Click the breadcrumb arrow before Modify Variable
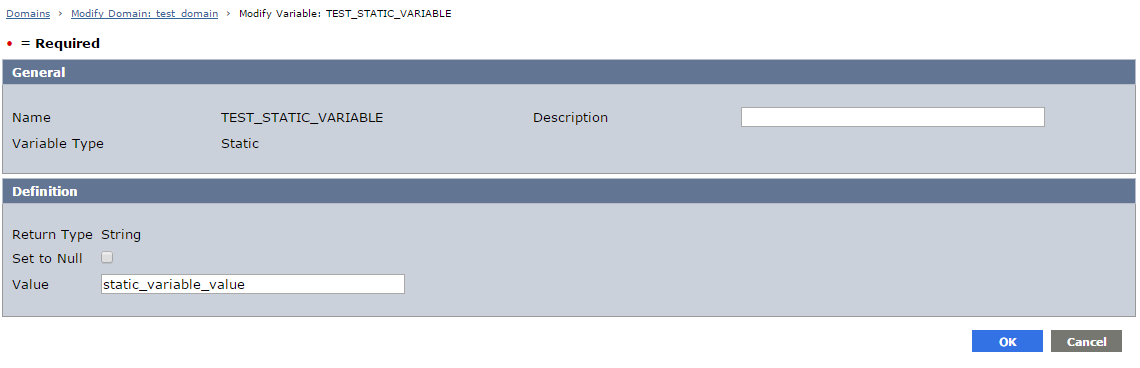This screenshot has height=368, width=1140. (x=228, y=14)
